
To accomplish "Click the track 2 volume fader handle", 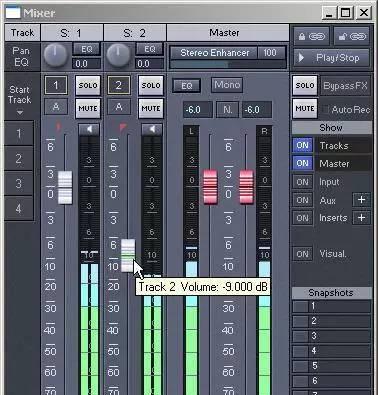I will point(128,255).
